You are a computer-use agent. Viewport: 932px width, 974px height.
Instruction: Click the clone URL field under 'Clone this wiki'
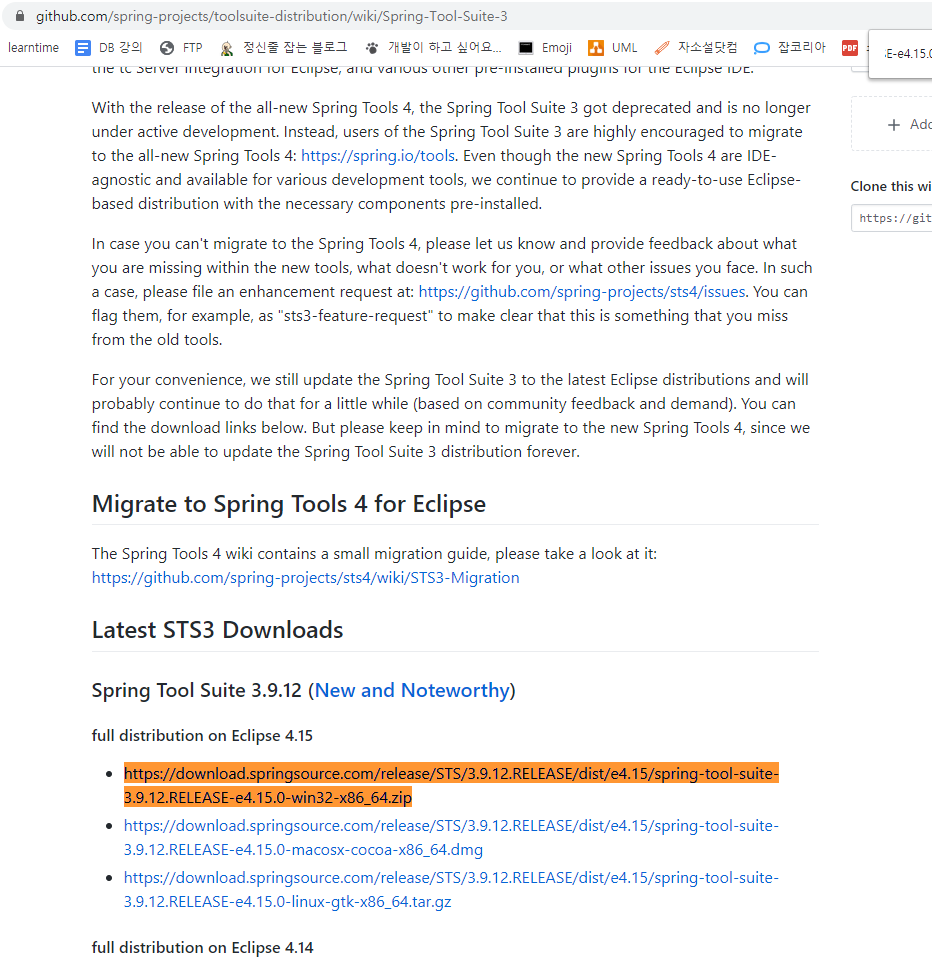(x=892, y=218)
